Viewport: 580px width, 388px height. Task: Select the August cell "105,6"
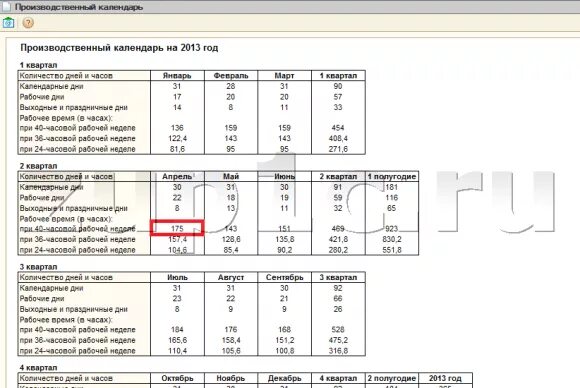click(231, 351)
